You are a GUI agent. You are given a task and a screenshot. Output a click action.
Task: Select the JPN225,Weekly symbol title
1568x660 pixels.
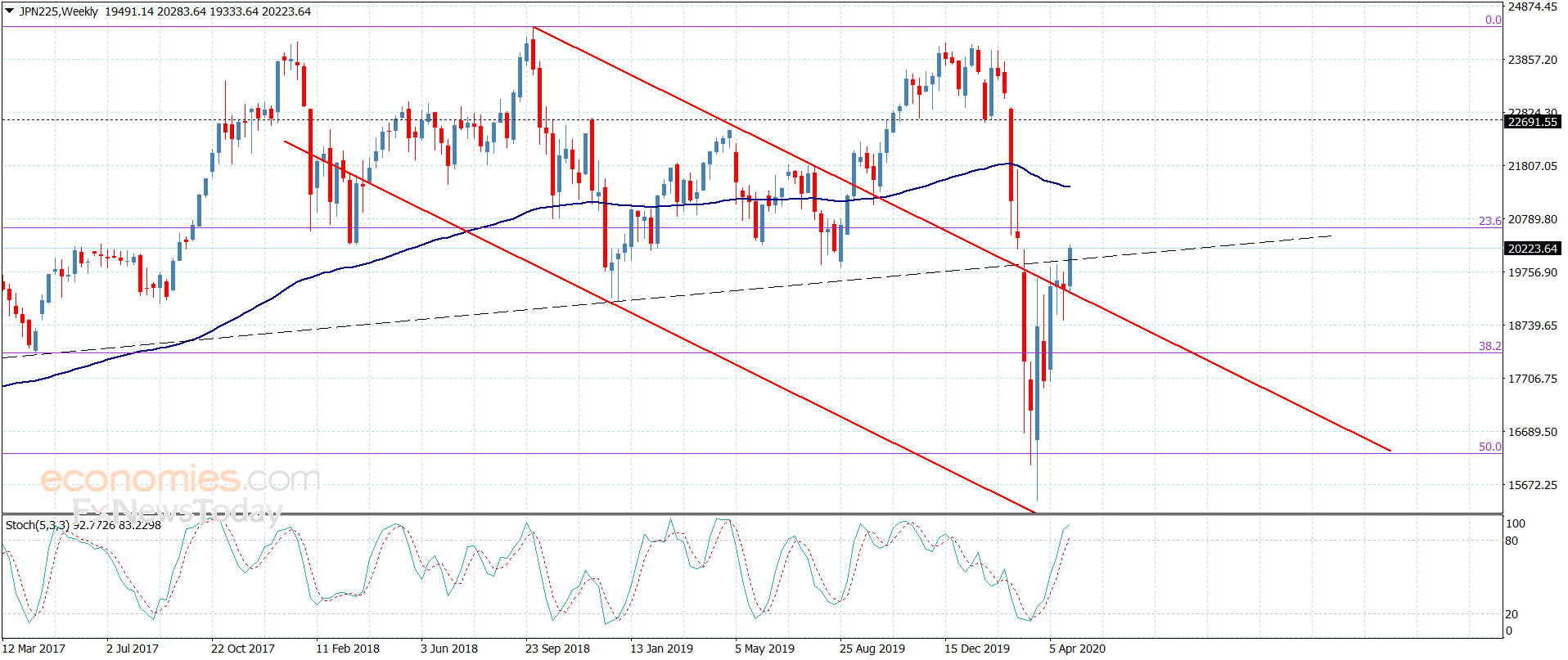[x=58, y=11]
